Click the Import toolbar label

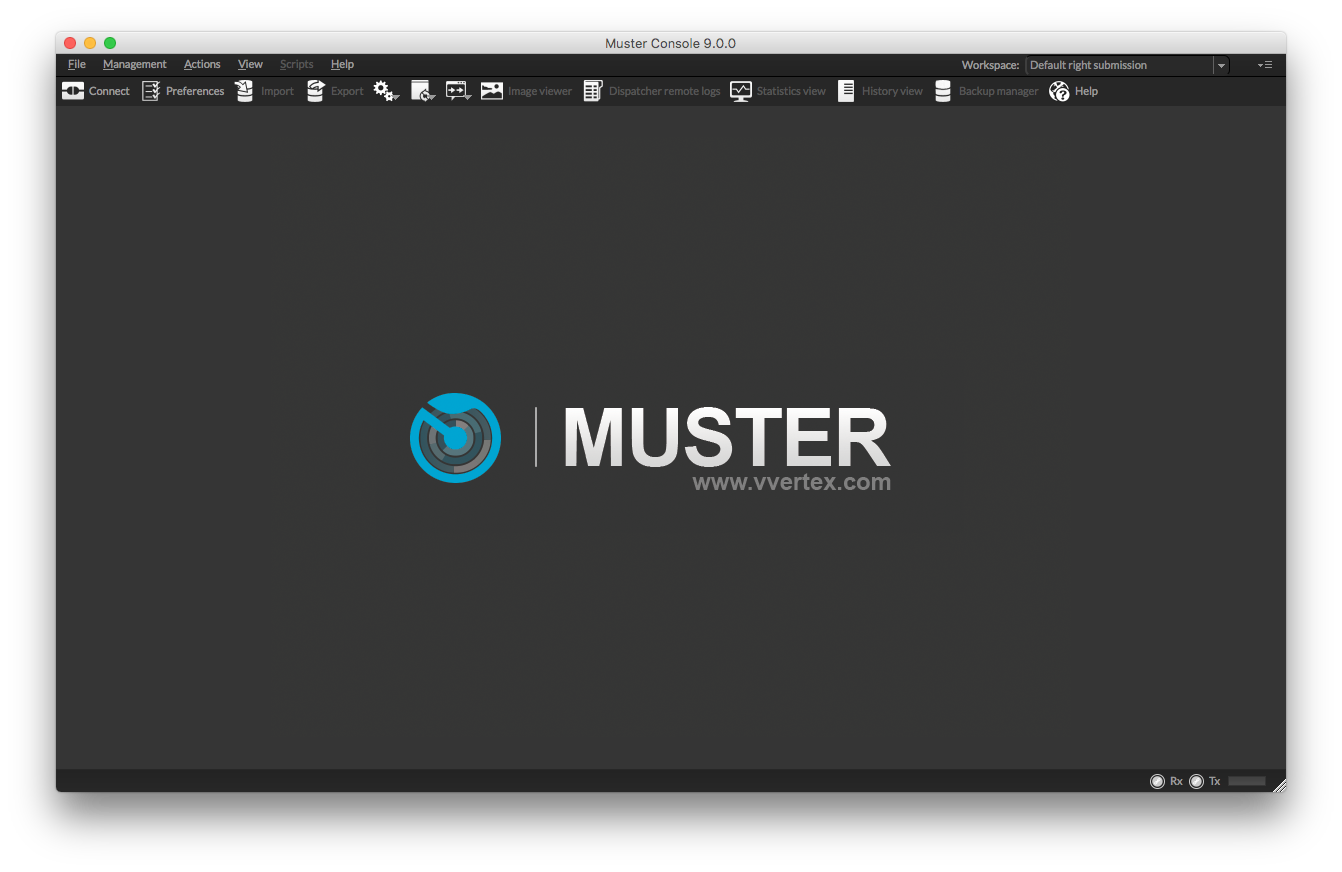click(x=277, y=91)
